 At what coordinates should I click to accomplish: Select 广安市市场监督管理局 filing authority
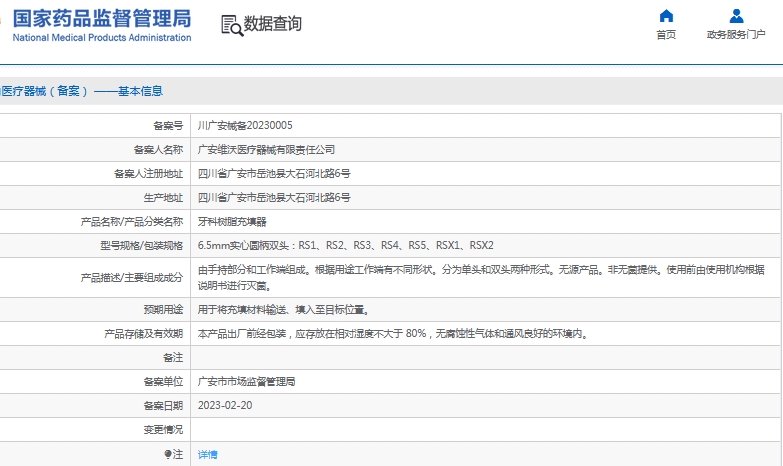(246, 382)
